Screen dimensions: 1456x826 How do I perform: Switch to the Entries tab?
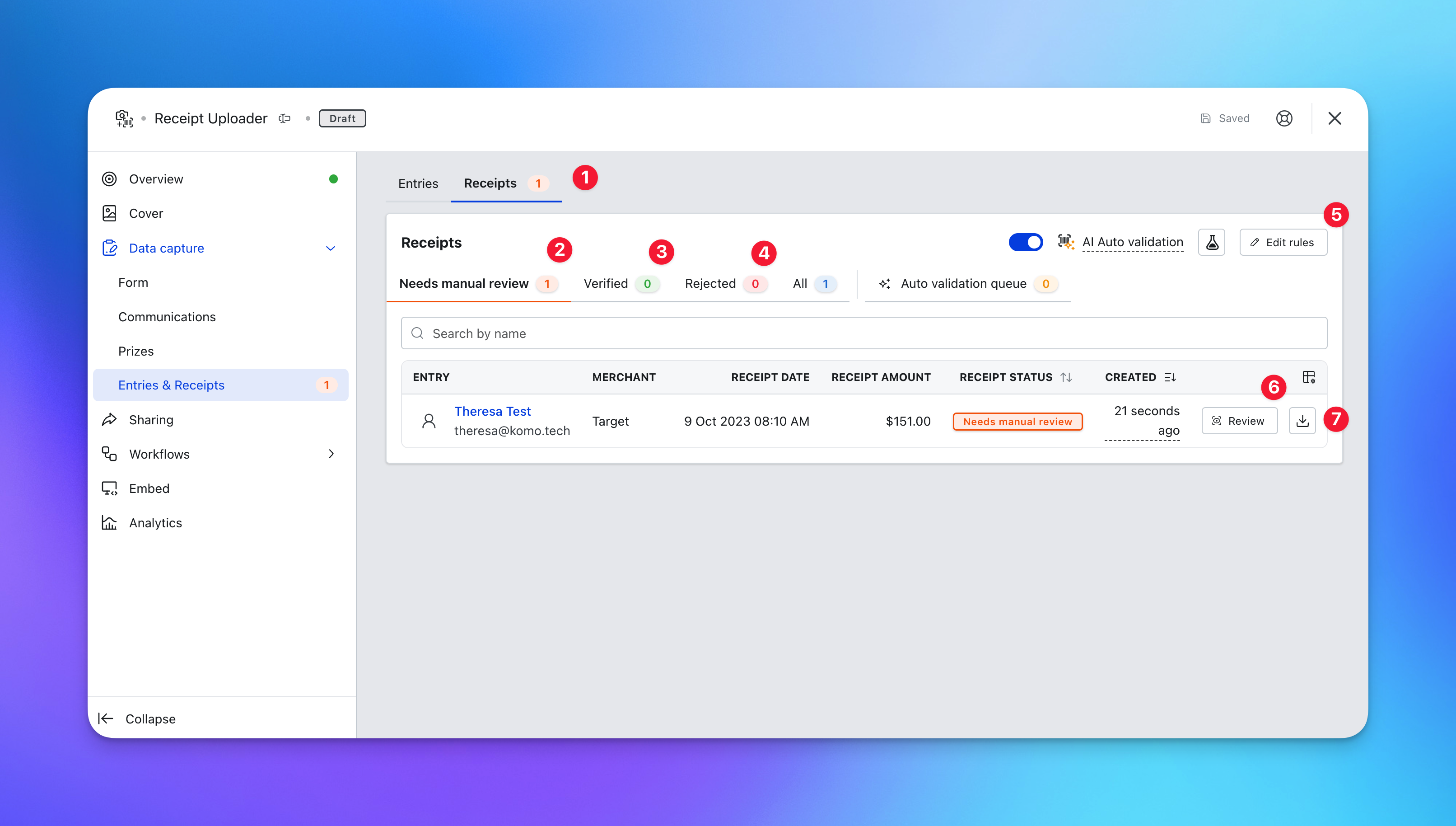(418, 183)
